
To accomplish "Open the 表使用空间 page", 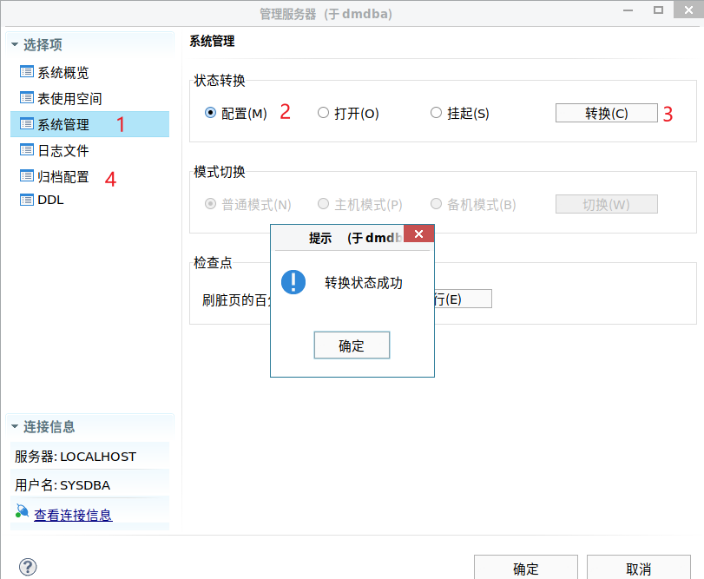I will (70, 98).
